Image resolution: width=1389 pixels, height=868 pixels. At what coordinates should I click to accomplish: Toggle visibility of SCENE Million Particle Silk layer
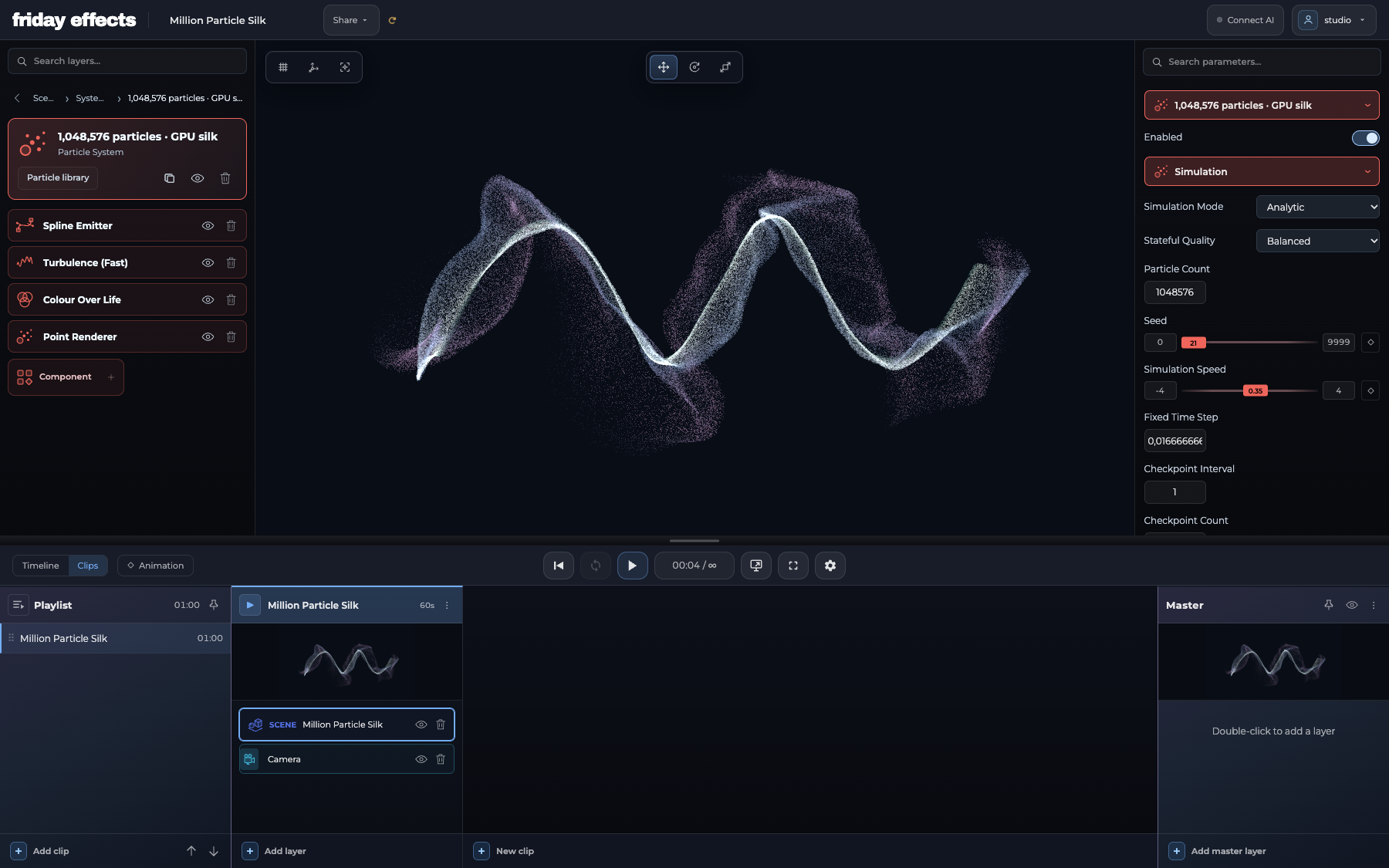point(421,724)
